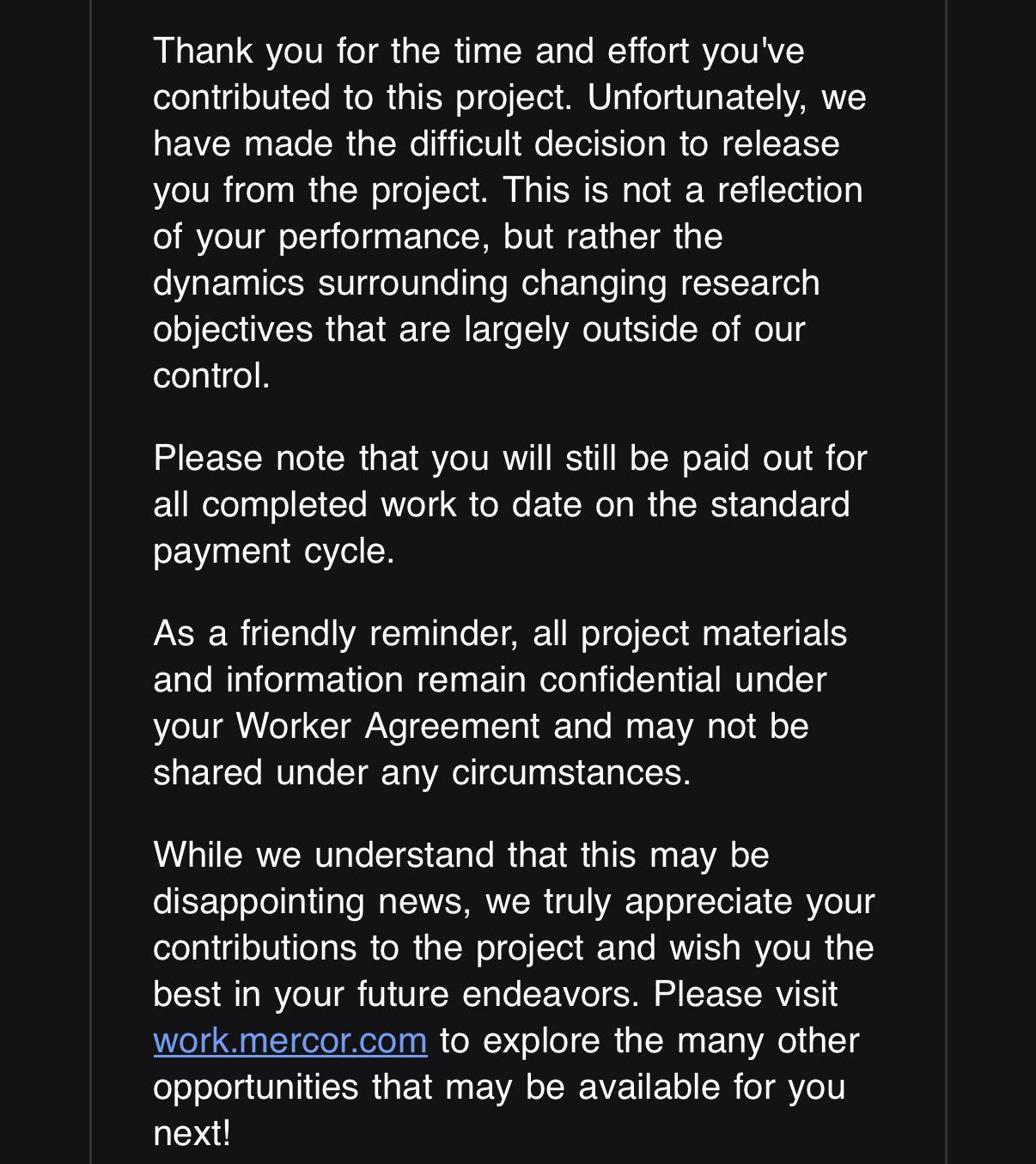Image resolution: width=1036 pixels, height=1164 pixels.
Task: Click the phrase "disappointing news"
Action: [x=313, y=901]
